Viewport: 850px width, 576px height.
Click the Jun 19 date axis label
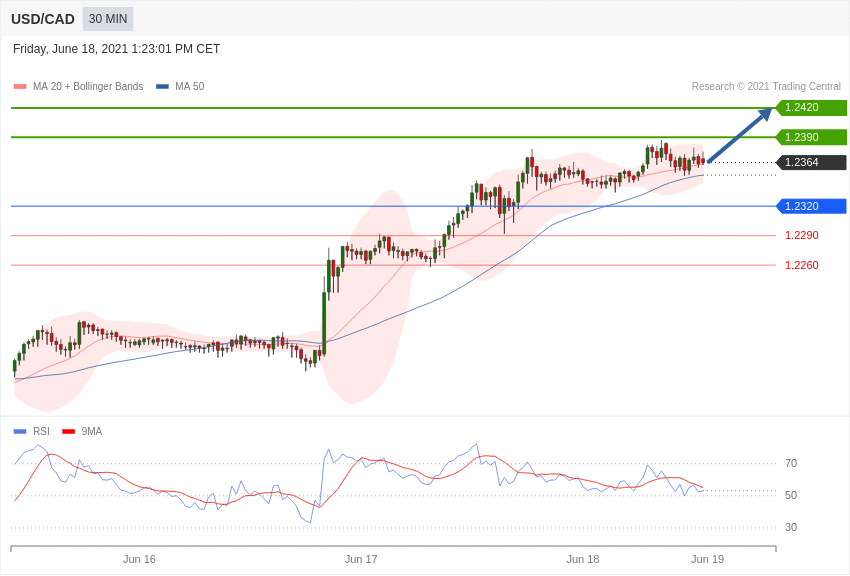click(707, 559)
